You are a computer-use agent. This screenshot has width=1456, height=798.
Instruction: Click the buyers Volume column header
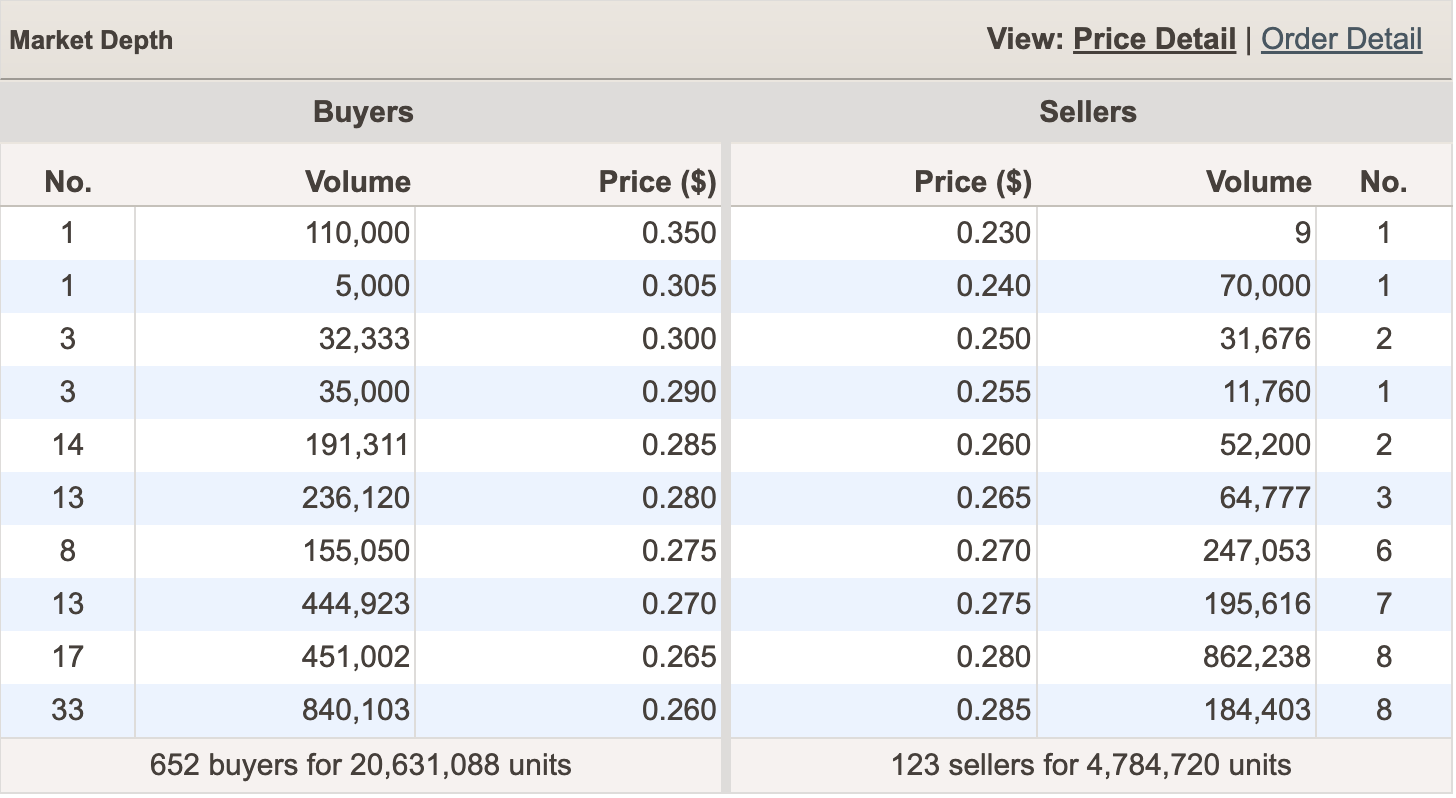[357, 182]
